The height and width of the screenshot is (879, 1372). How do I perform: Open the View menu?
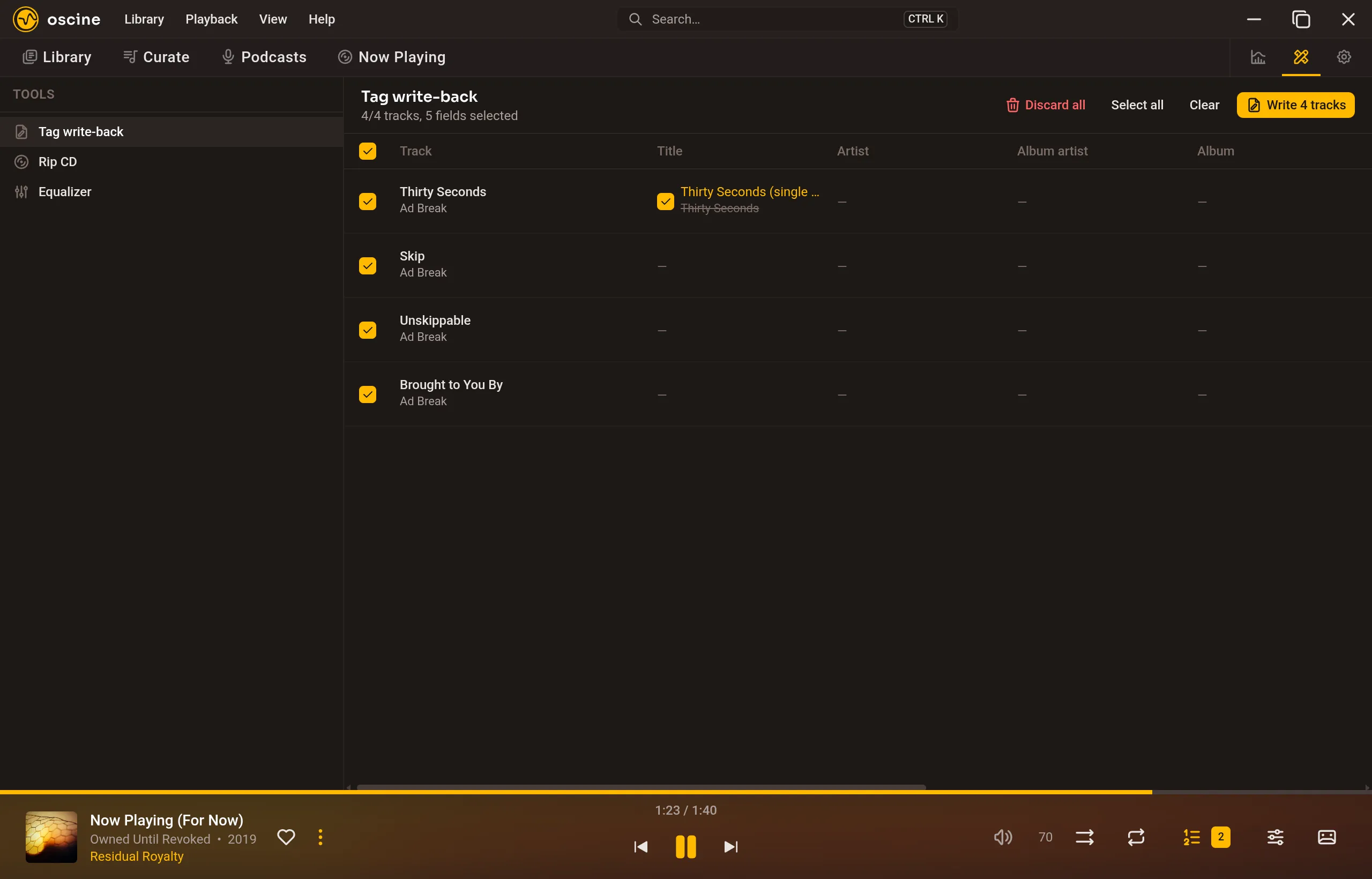(x=273, y=19)
